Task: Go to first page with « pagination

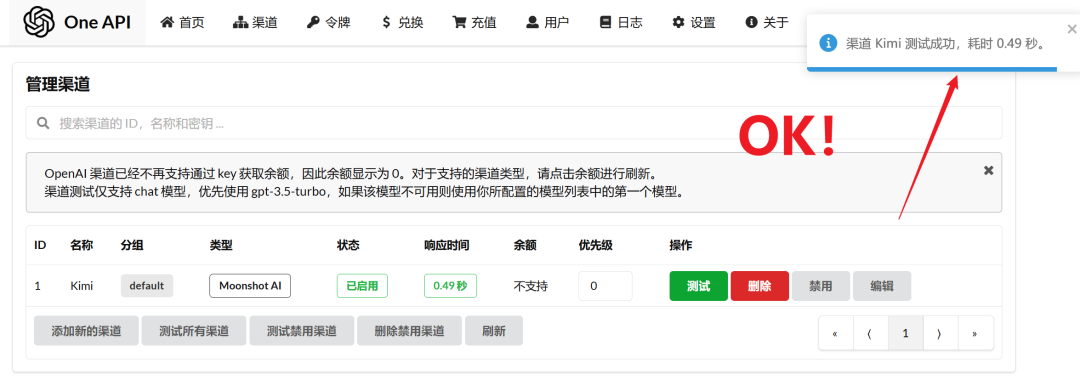Action: coord(835,333)
